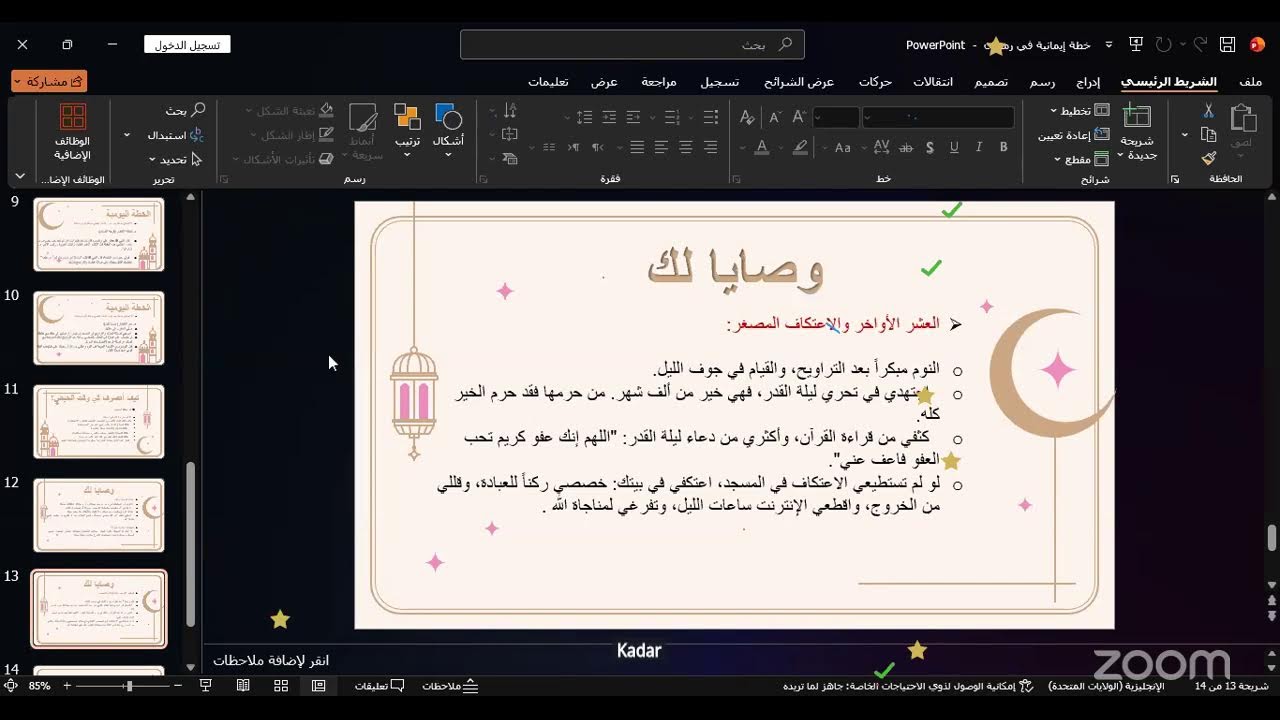This screenshot has width=1280, height=720.
Task: Toggle Notes (ملاحظات) pane in status bar
Action: (x=450, y=686)
